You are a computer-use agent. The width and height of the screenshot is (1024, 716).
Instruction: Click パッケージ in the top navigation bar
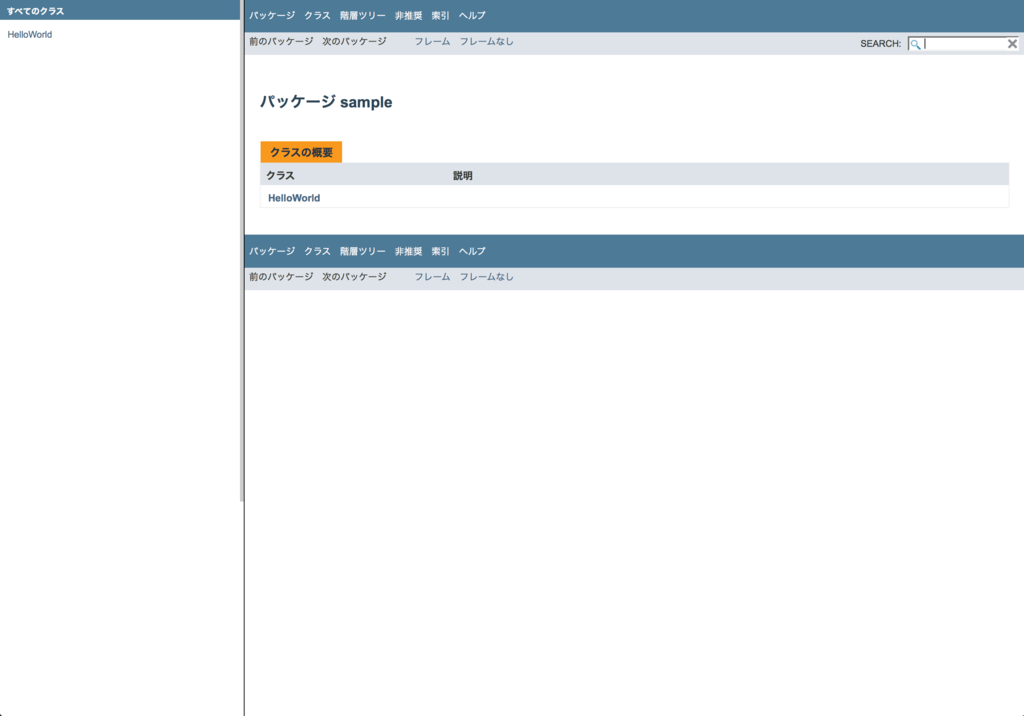[x=272, y=16]
